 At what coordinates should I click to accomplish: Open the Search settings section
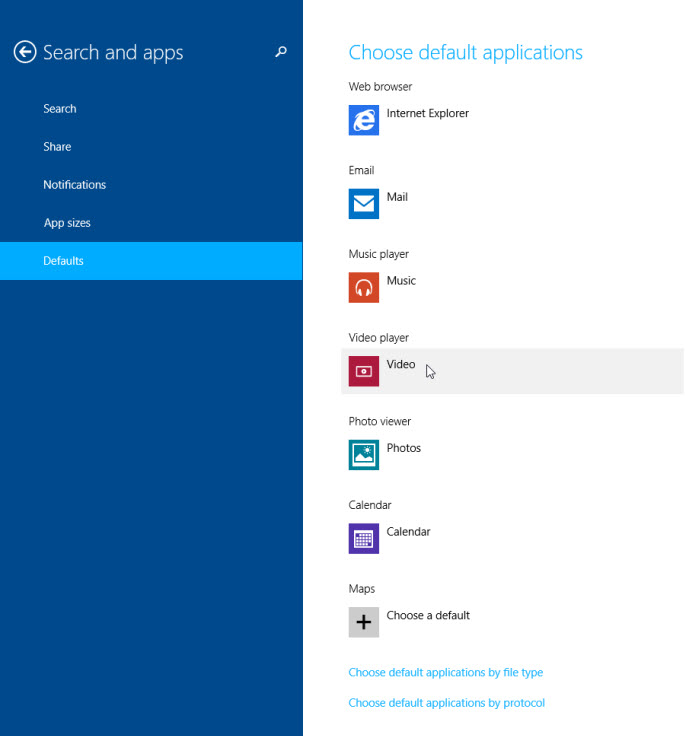coord(60,108)
